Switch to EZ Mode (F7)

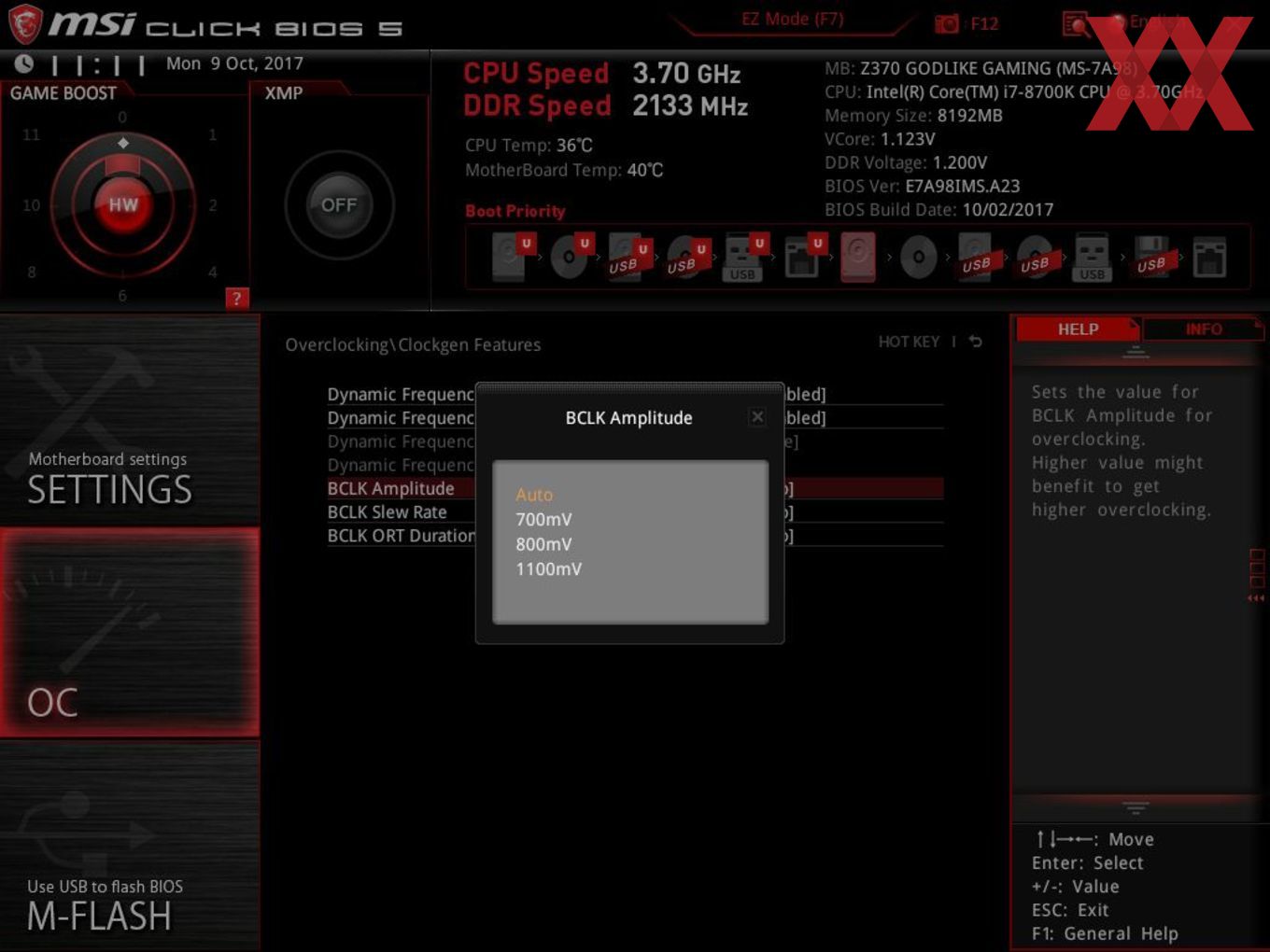pos(793,19)
